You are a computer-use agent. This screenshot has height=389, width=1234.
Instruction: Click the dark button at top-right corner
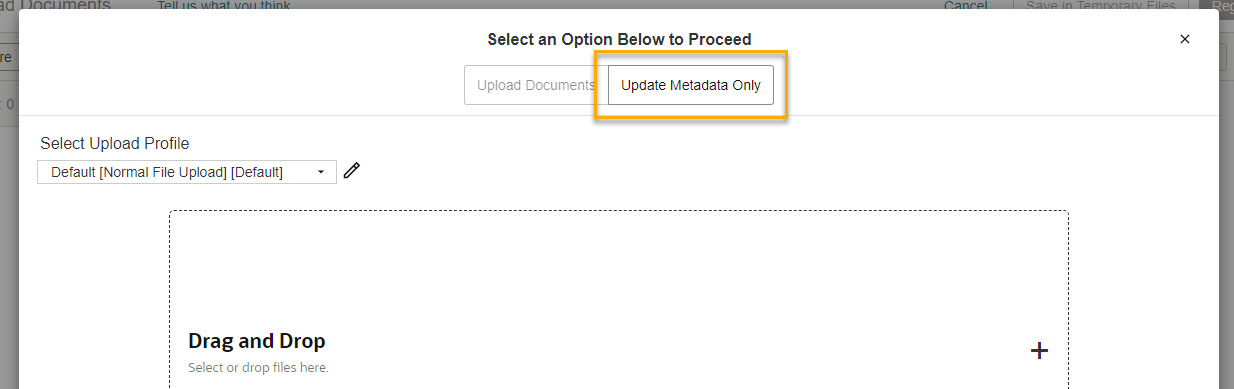click(x=1220, y=5)
